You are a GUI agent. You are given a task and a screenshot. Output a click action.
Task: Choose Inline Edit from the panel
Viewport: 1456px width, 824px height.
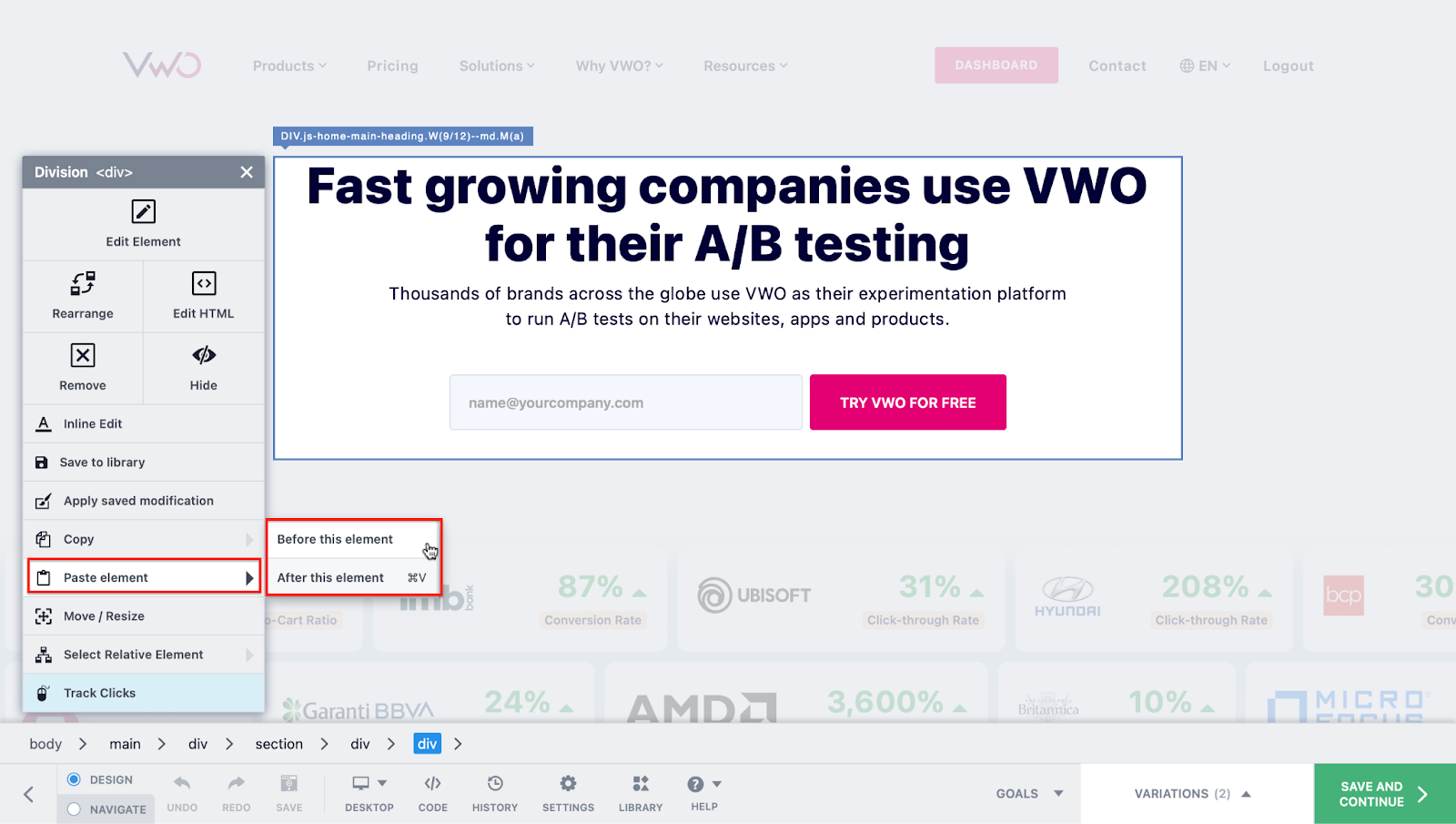pyautogui.click(x=144, y=424)
